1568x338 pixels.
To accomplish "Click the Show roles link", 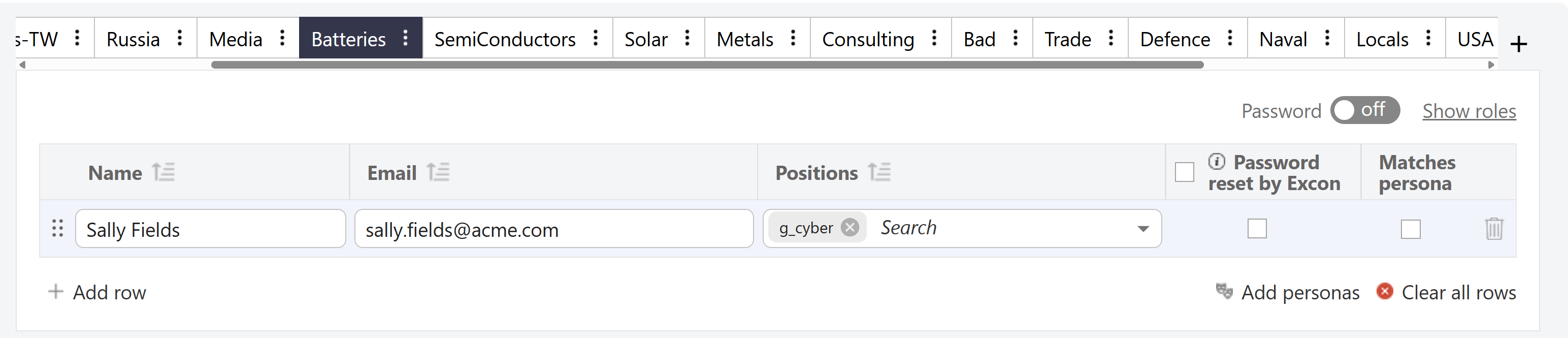I will coord(1469,111).
